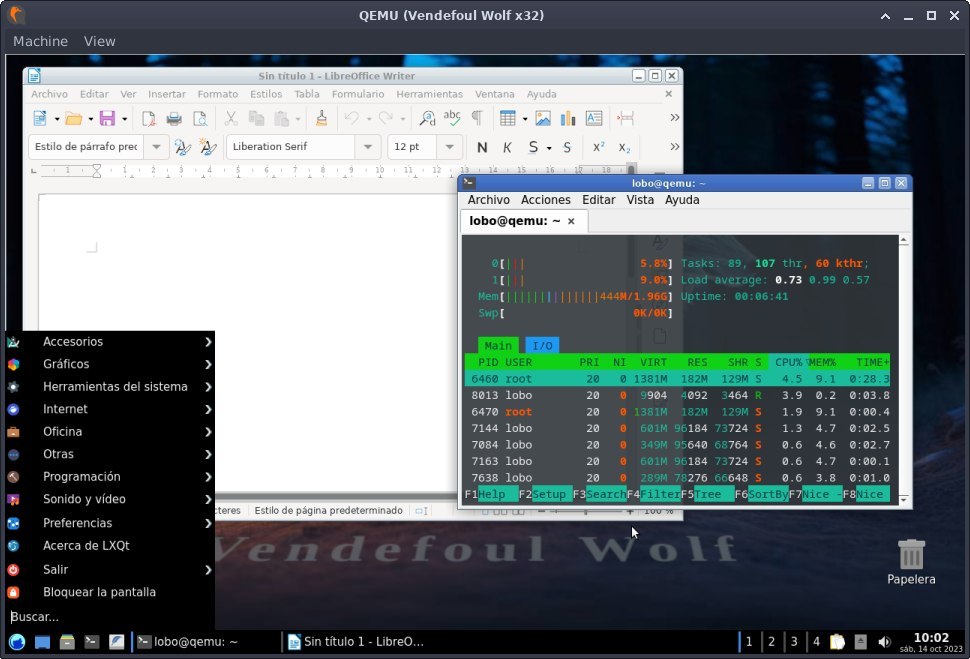The width and height of the screenshot is (970, 659).
Task: Insert text box icon
Action: (594, 118)
